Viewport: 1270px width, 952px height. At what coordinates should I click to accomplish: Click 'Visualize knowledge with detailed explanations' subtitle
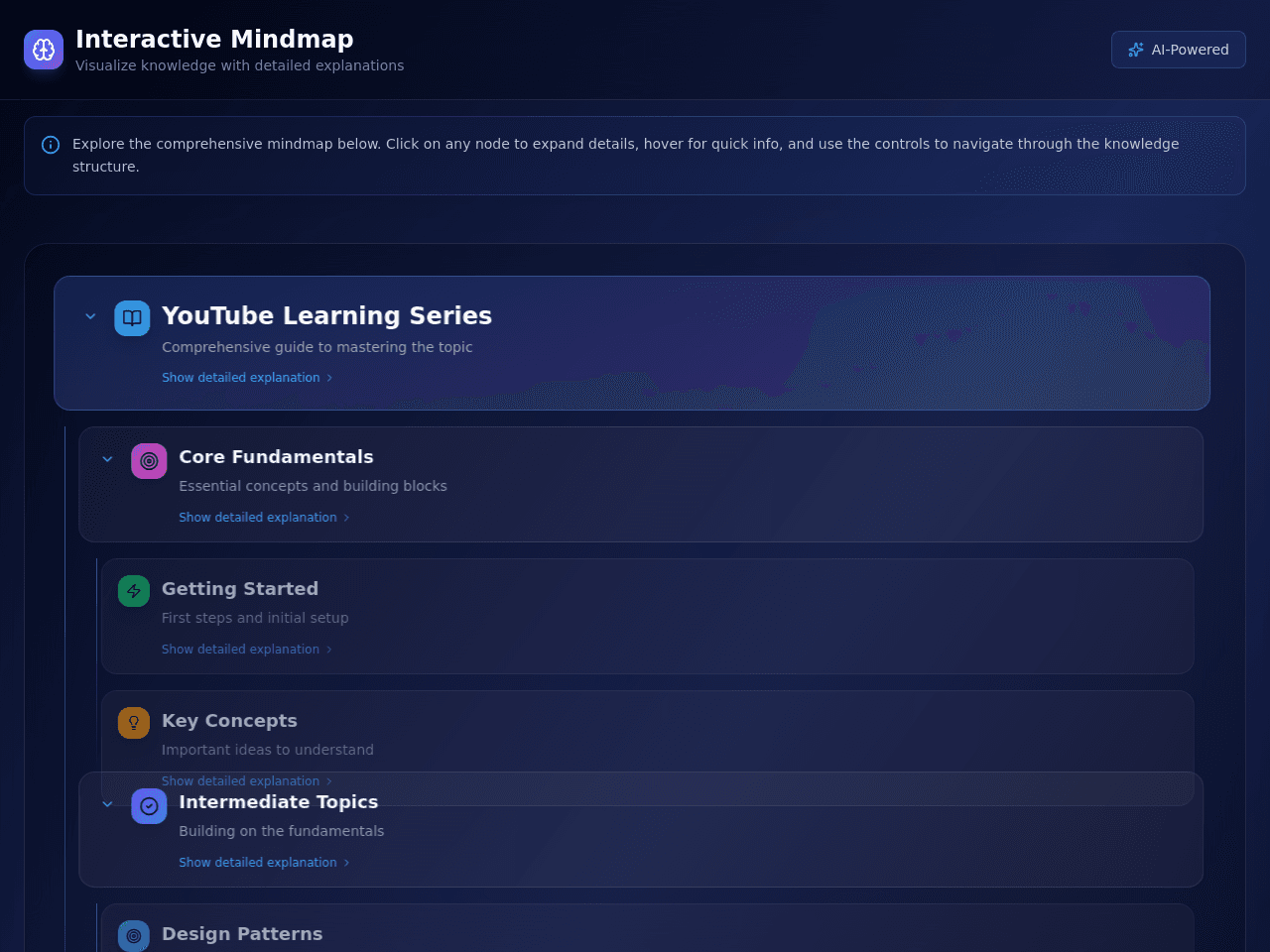coord(240,65)
